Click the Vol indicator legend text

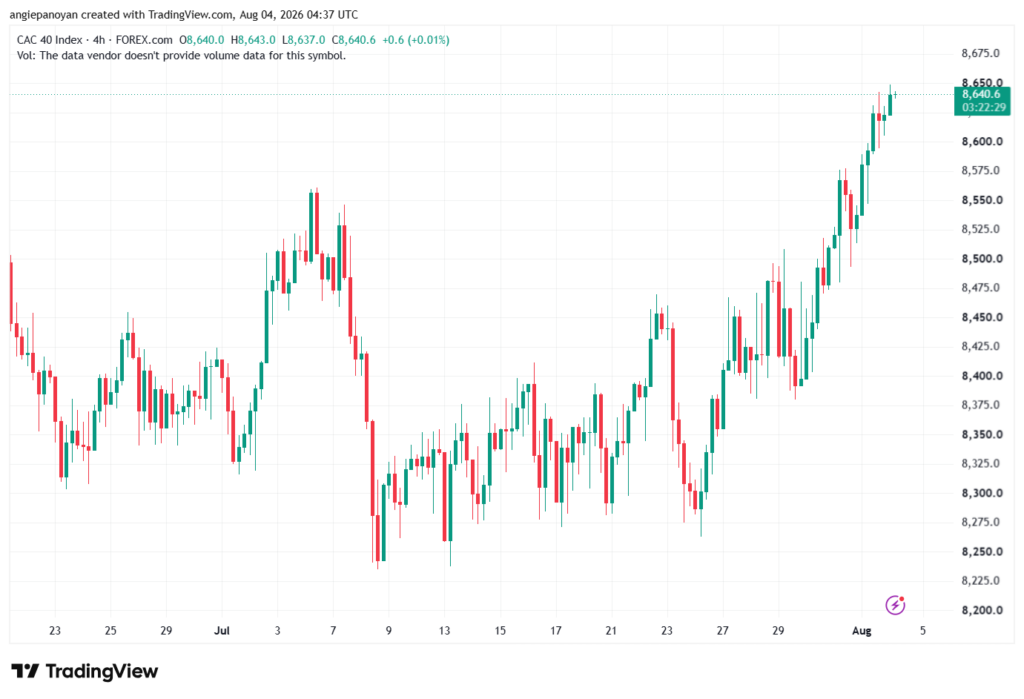[181, 56]
